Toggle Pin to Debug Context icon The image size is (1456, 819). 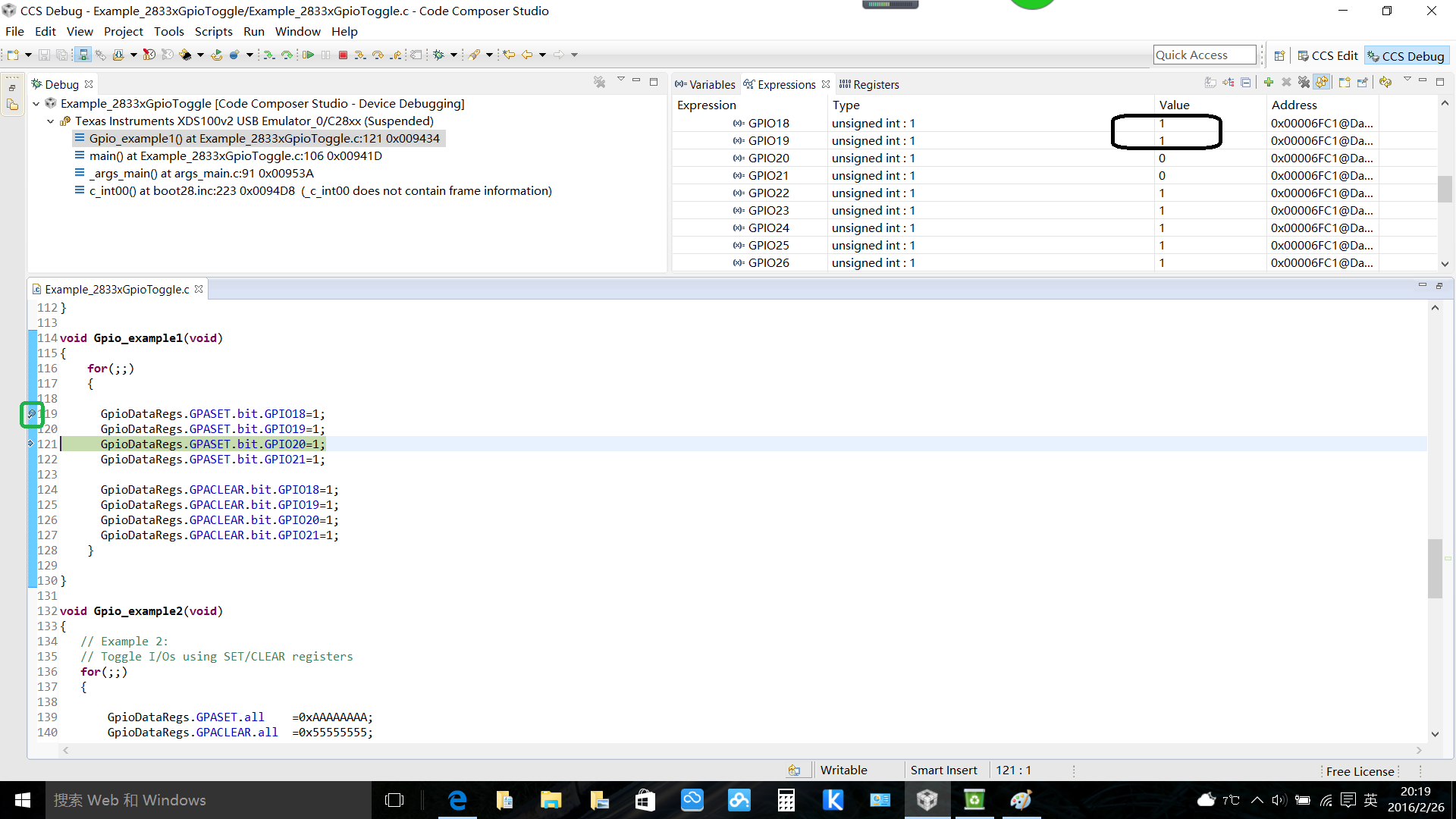[1363, 82]
